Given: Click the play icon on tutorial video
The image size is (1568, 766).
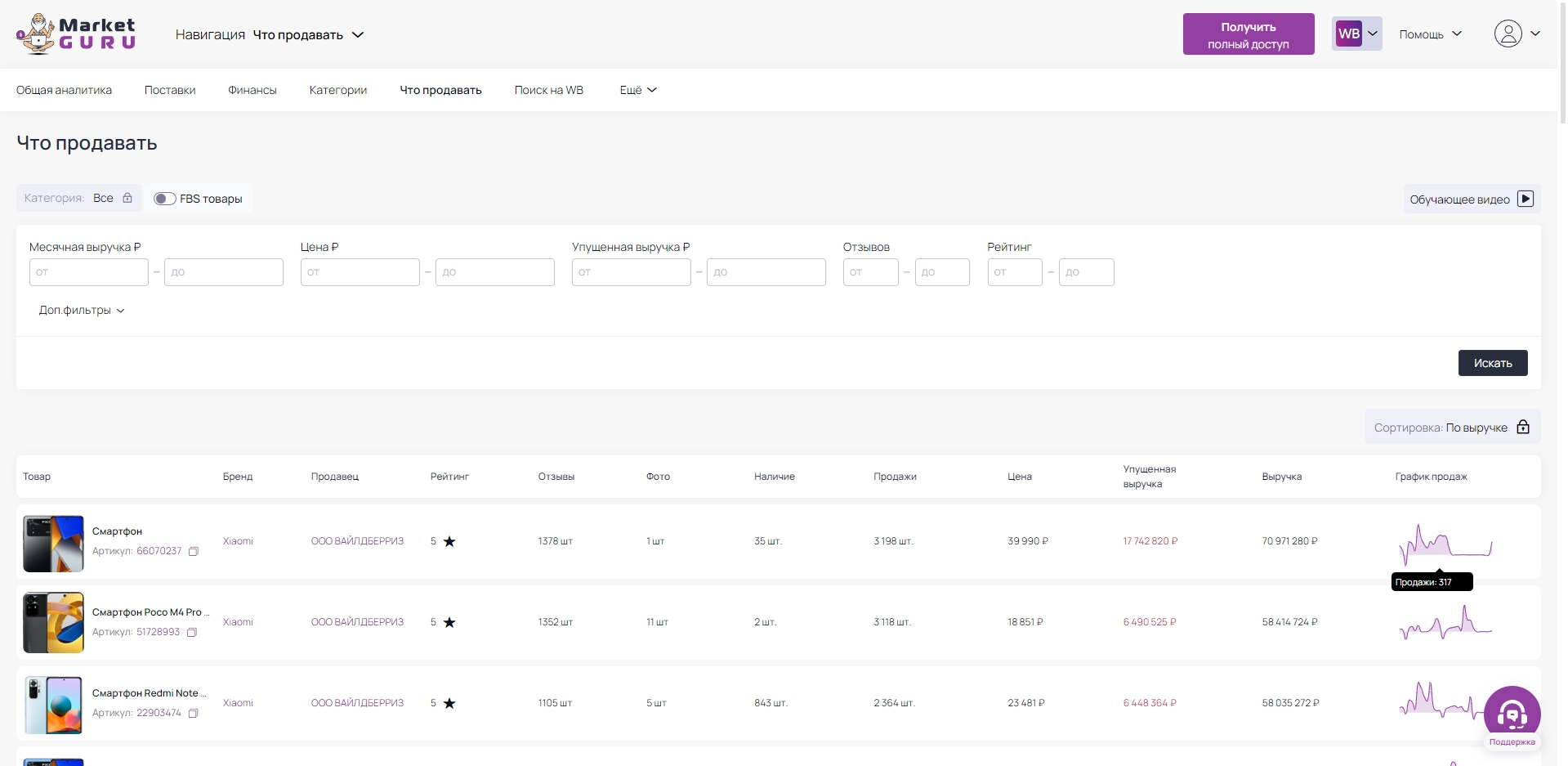Looking at the screenshot, I should (1526, 199).
